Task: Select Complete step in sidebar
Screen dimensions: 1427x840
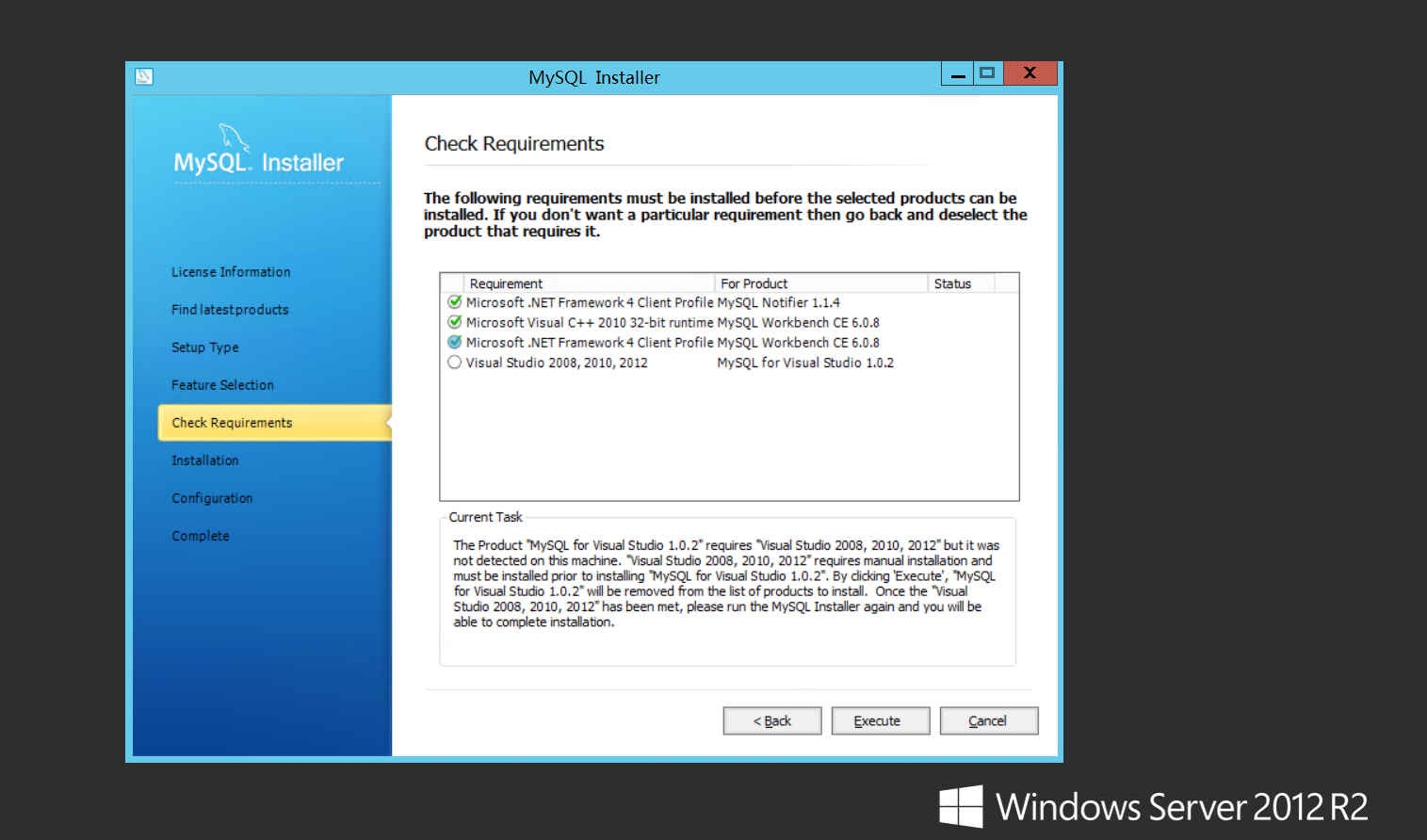Action: pyautogui.click(x=200, y=536)
